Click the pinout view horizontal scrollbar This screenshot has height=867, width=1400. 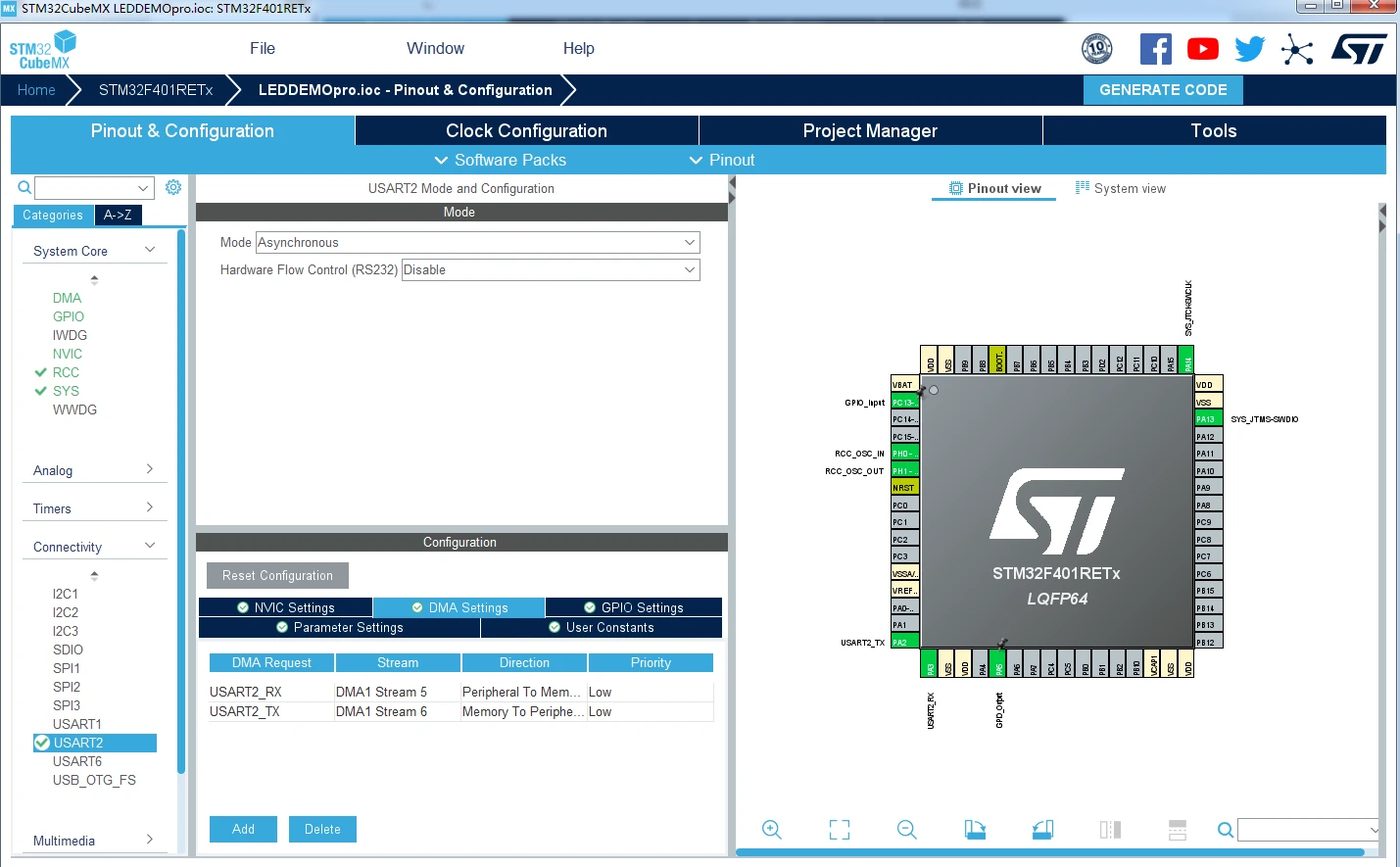(1050, 852)
